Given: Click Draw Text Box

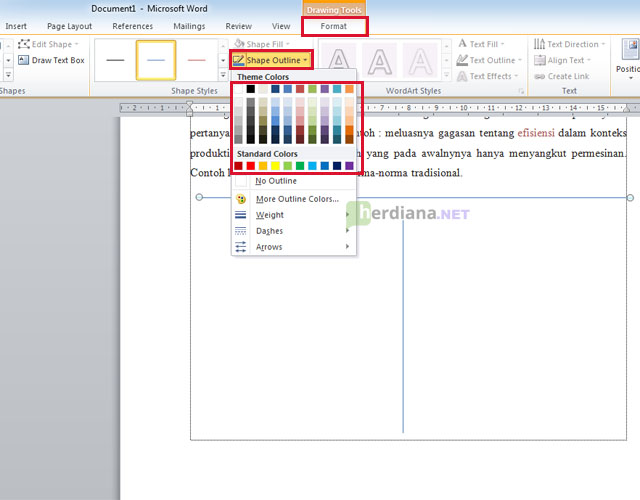Looking at the screenshot, I should click(x=51, y=60).
